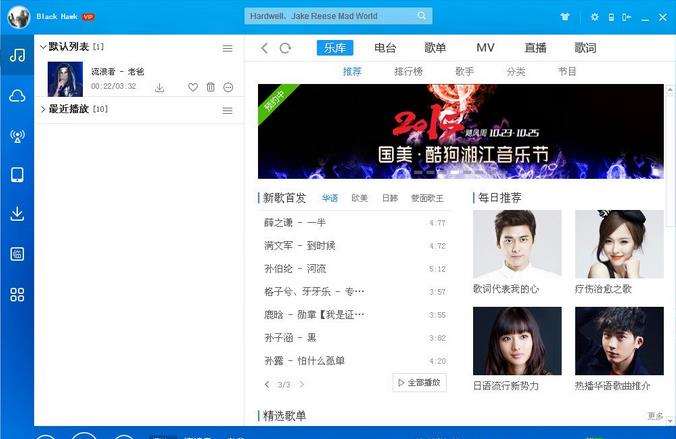The image size is (676, 439).
Task: Toggle the heart favorite on the current song
Action: pos(193,88)
